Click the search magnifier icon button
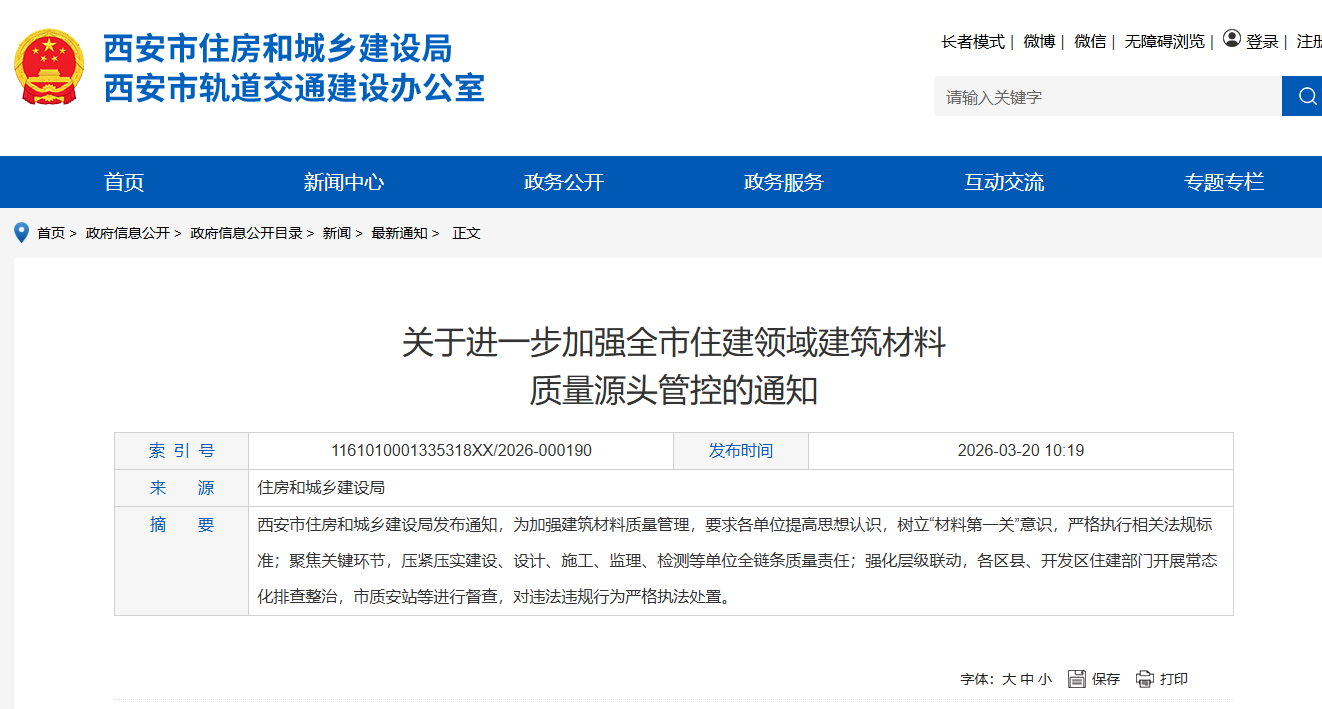The image size is (1322, 709). pos(1306,96)
